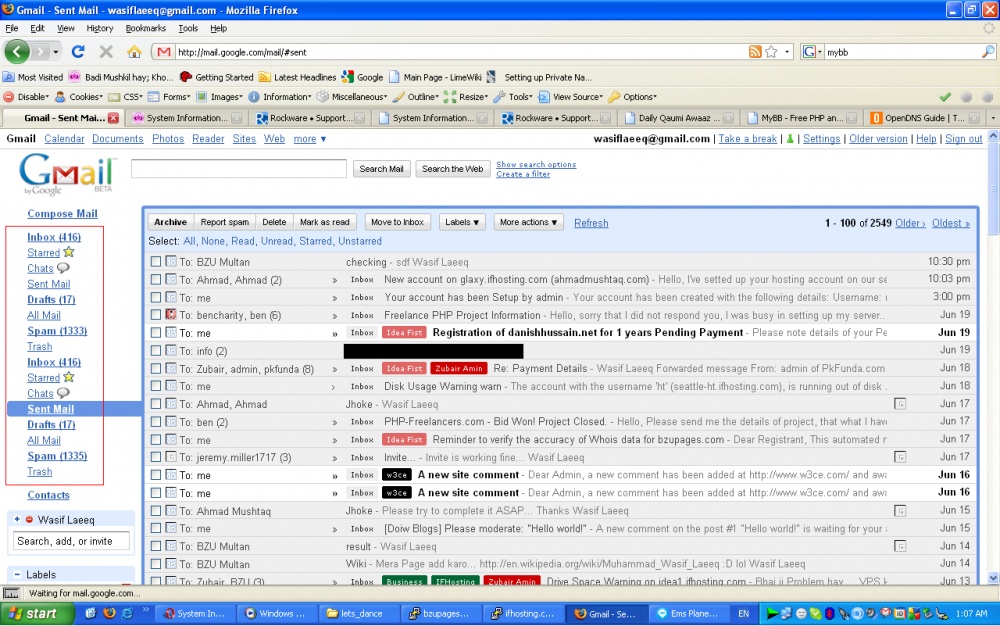Viewport: 1000px width, 626px height.
Task: Open the Bookmarks menu
Action: 146,29
